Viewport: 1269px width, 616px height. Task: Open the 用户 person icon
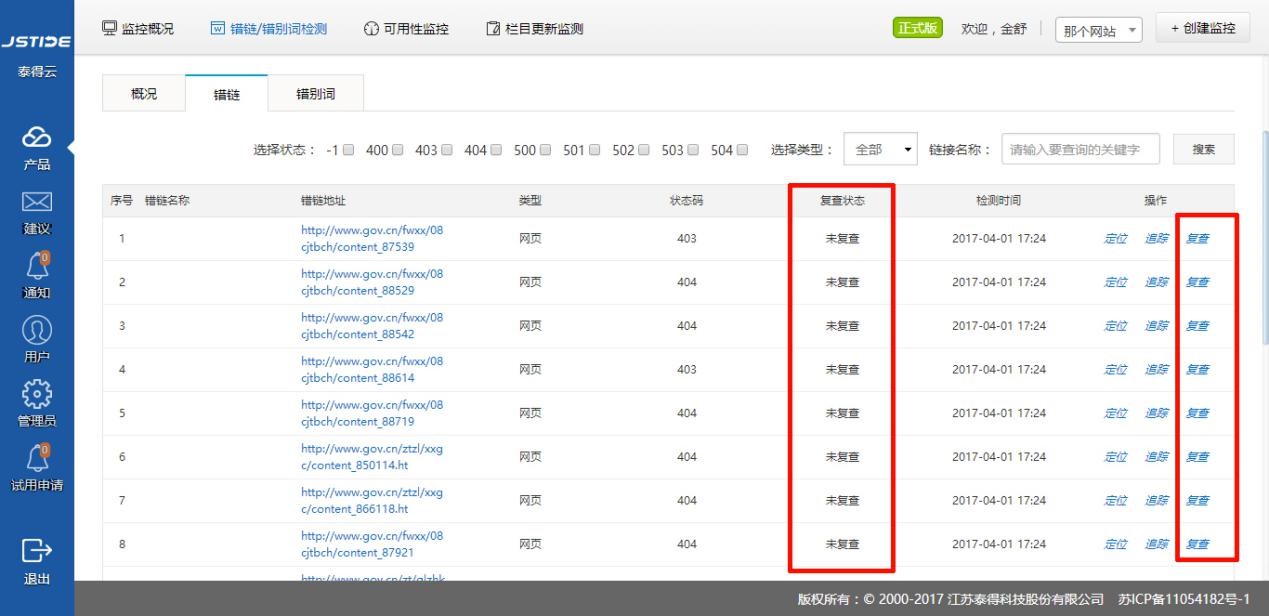point(36,332)
